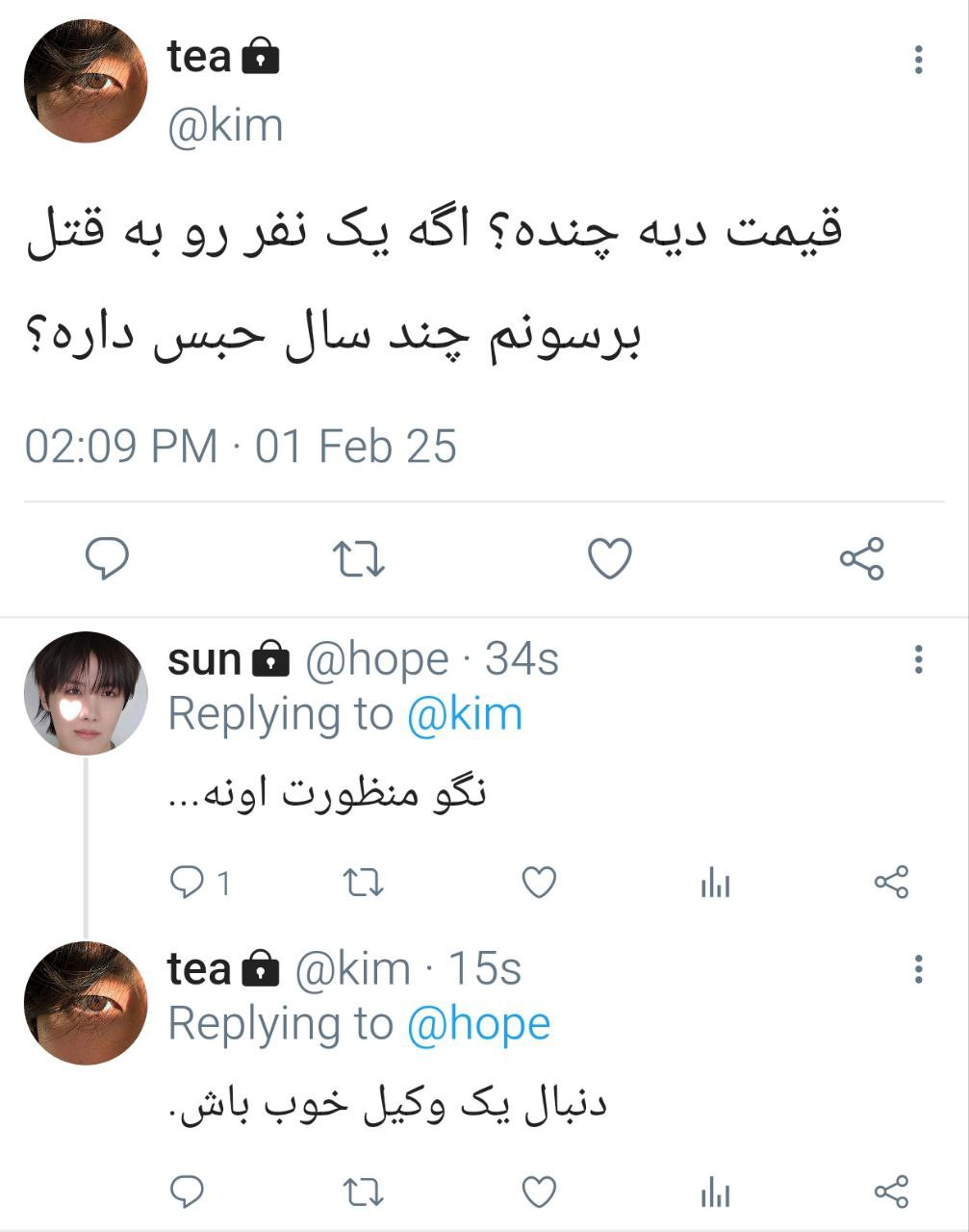
Task: Retweet sun's reply
Action: pyautogui.click(x=364, y=882)
